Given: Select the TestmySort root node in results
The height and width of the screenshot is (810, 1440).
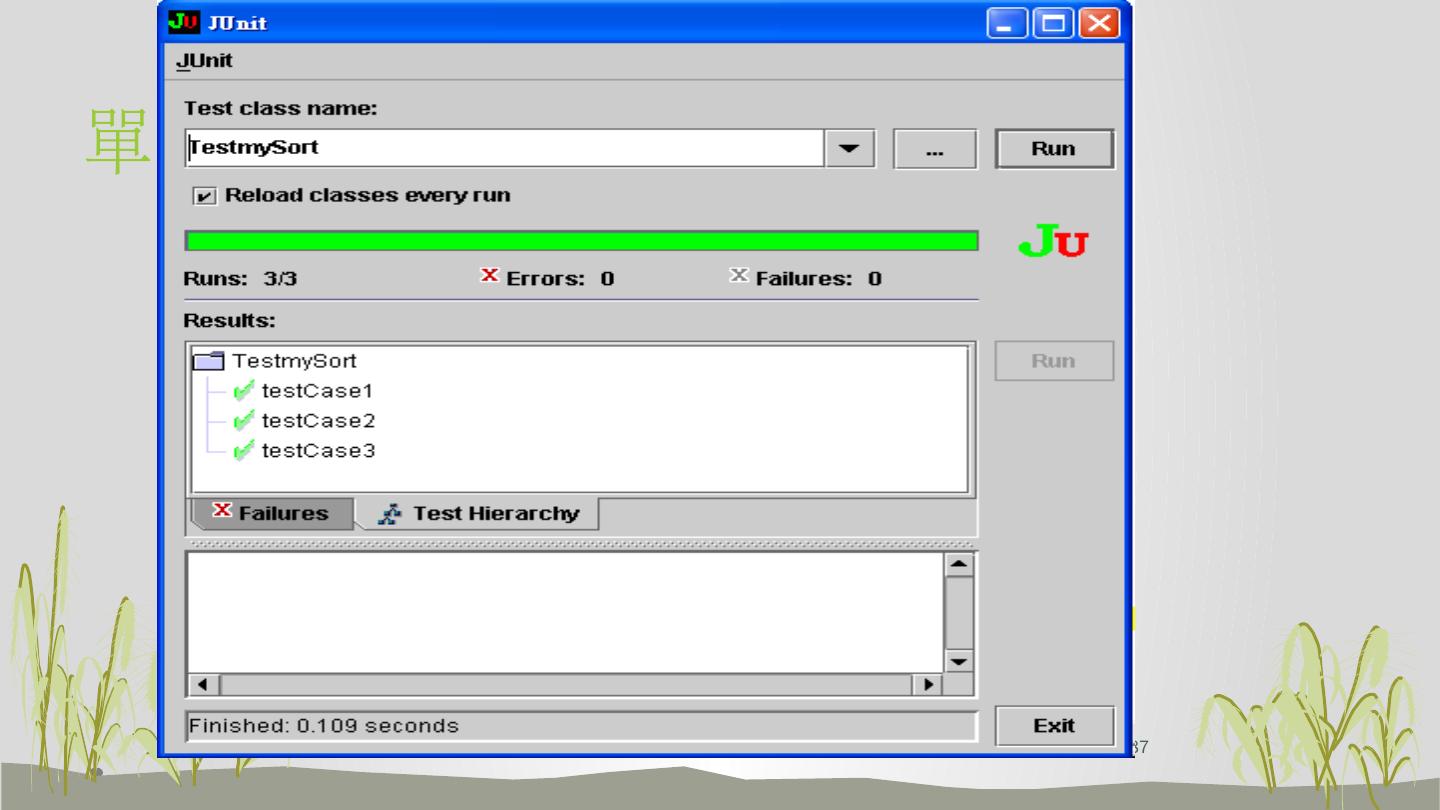Looking at the screenshot, I should pos(294,361).
